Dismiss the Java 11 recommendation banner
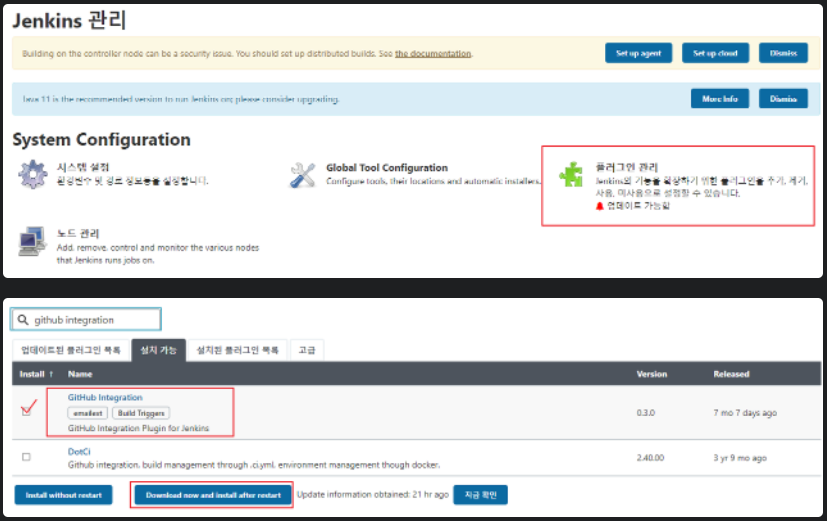 (x=783, y=98)
